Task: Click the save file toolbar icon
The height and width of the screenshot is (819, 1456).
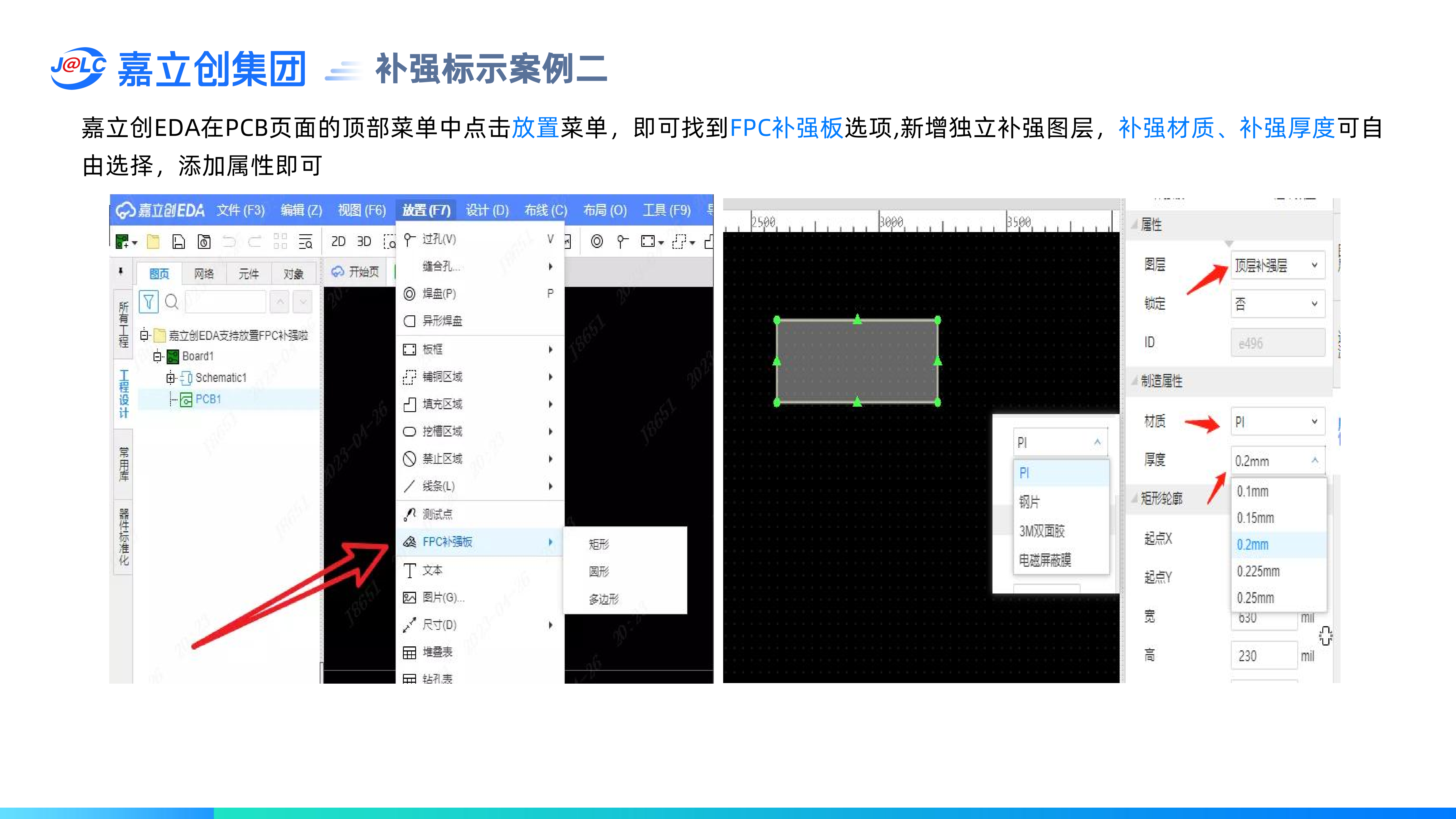Action: pyautogui.click(x=179, y=242)
